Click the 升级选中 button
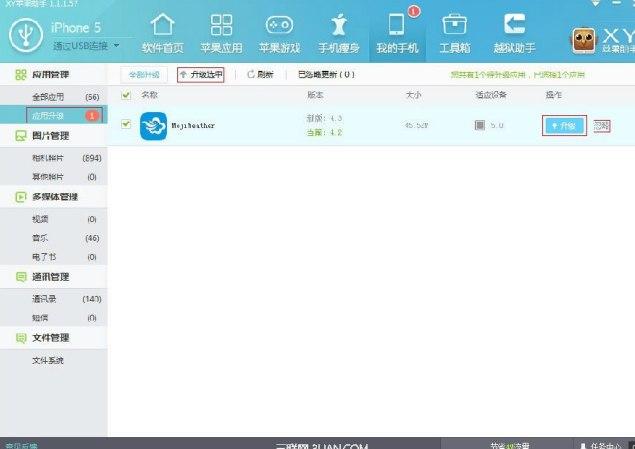635x449 pixels. [201, 74]
